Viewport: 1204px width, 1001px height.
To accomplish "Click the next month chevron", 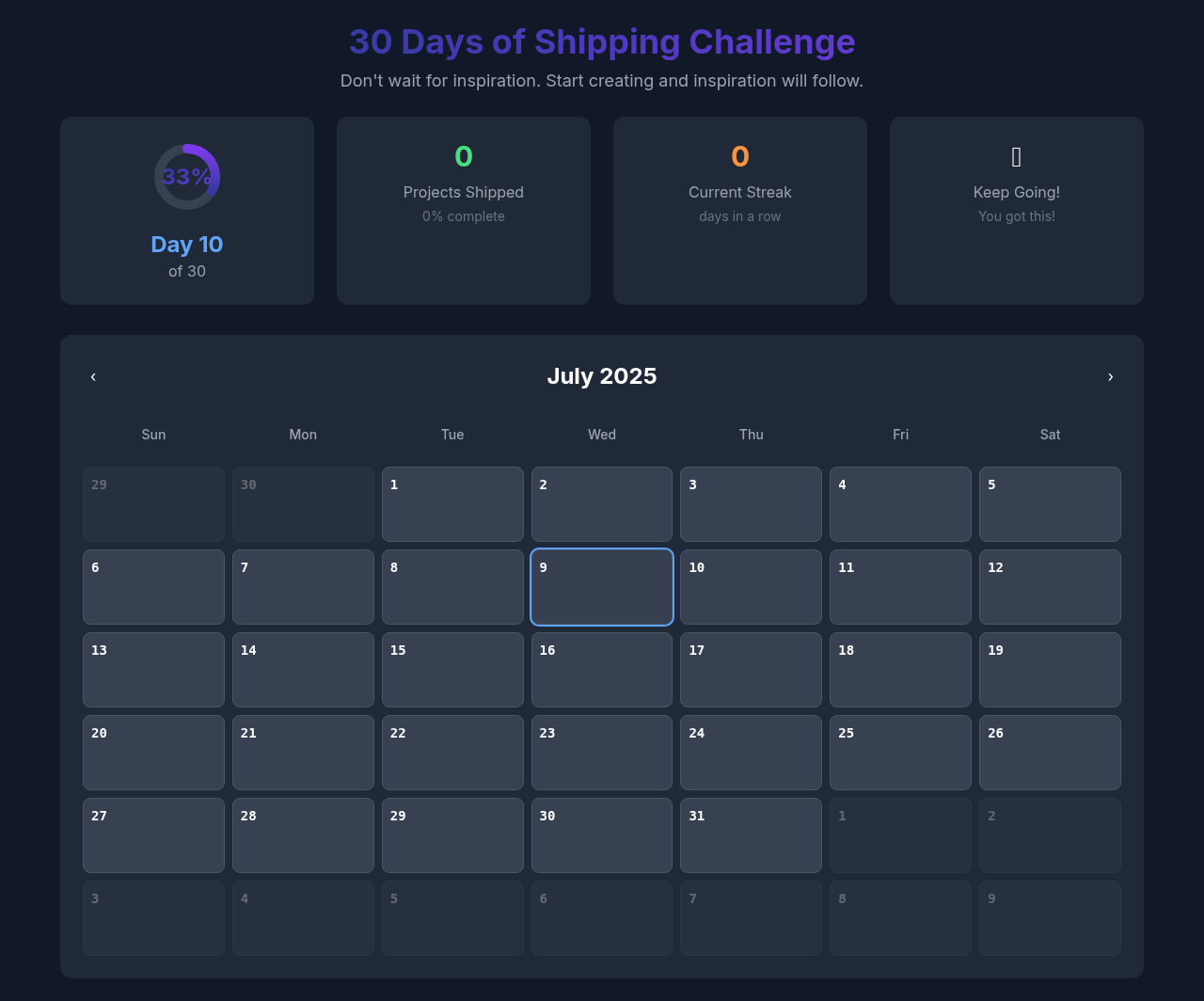I will (1111, 376).
